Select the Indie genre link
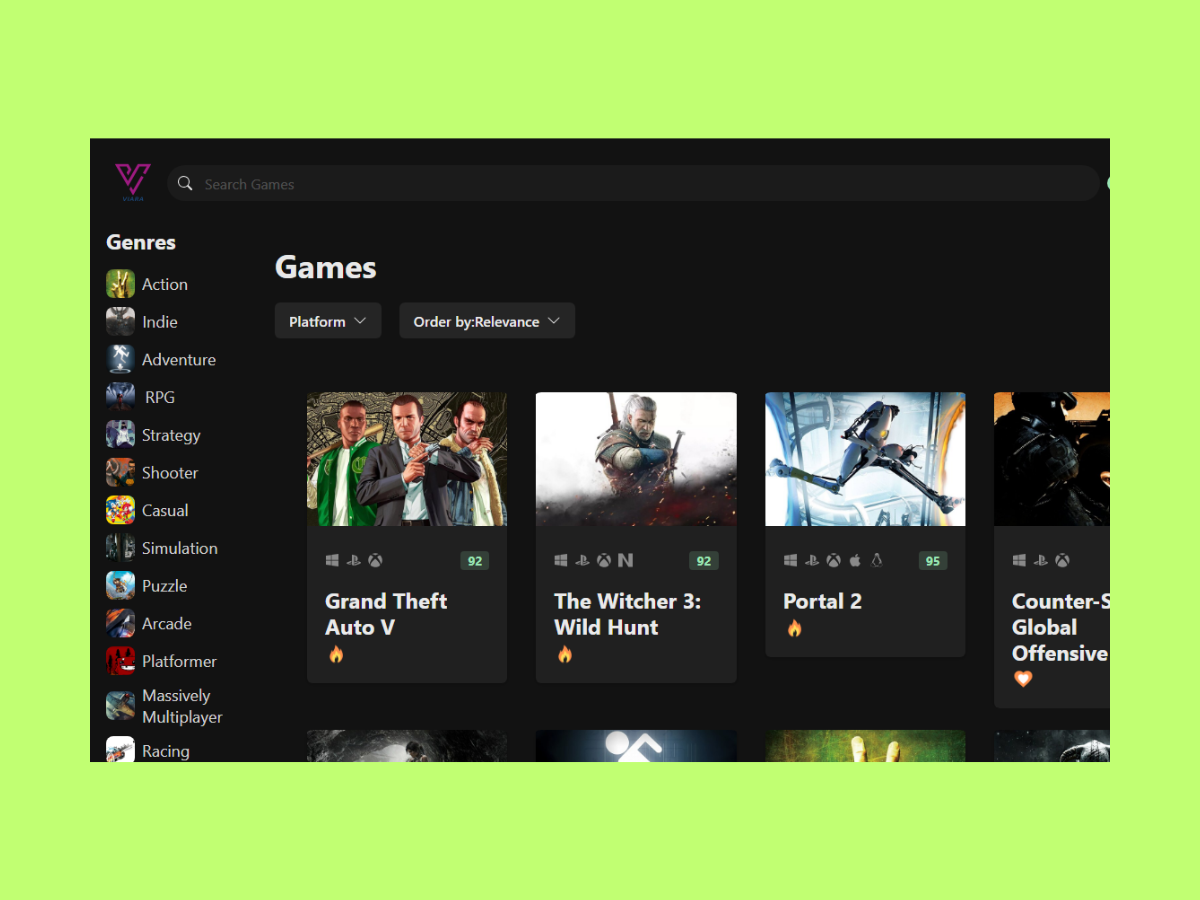Viewport: 1200px width, 900px height. pos(160,322)
